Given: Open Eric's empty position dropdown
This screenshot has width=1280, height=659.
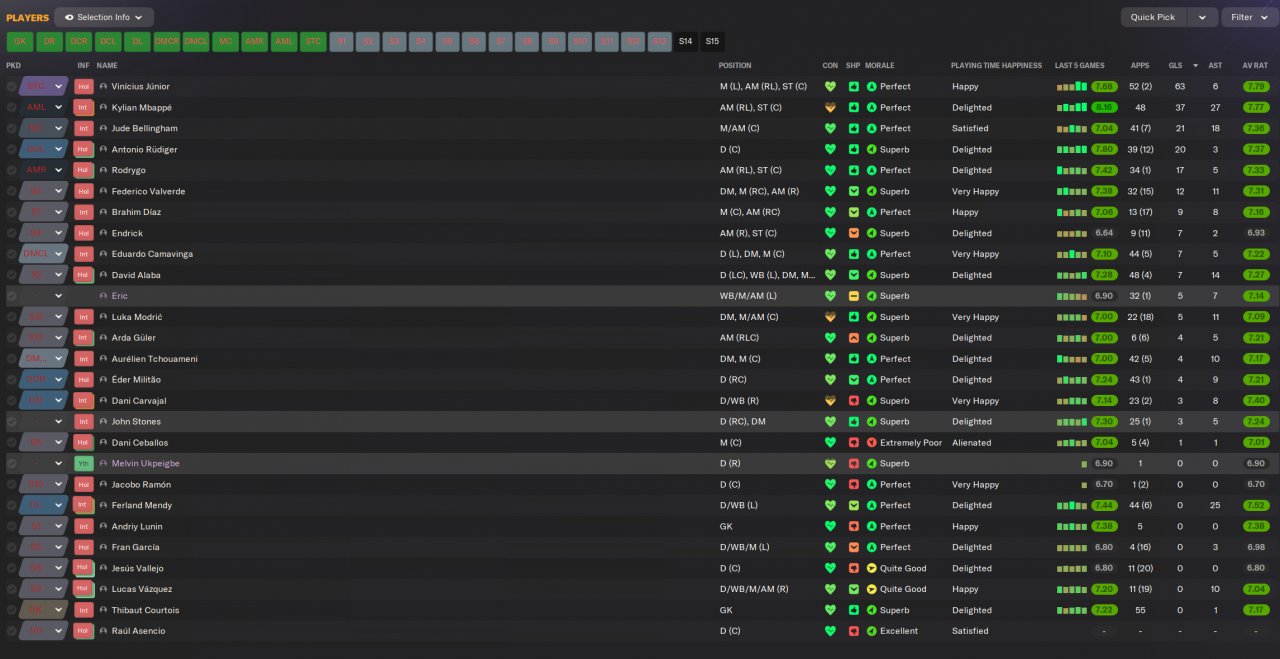Looking at the screenshot, I should [x=44, y=296].
